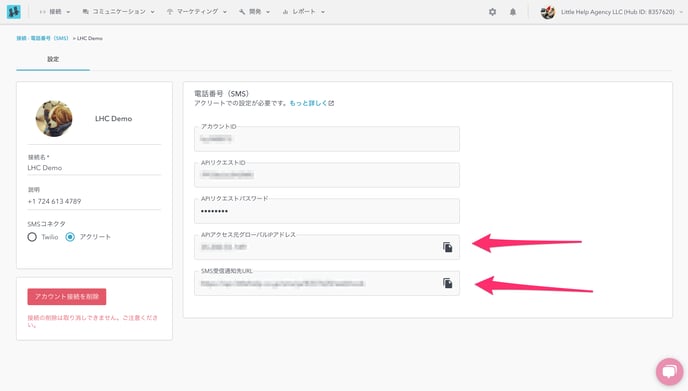Expand the マーケティング menu dropdown
Image resolution: width=688 pixels, height=391 pixels.
pos(197,12)
